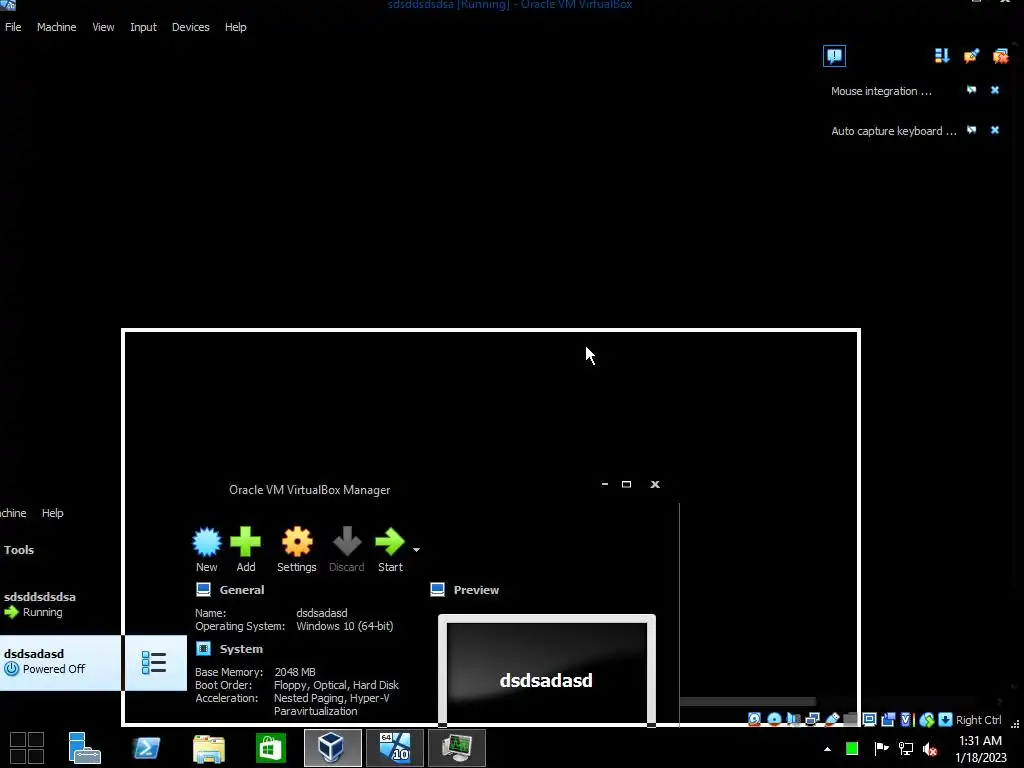Image resolution: width=1024 pixels, height=768 pixels.
Task: Click the audio status bar indicator
Action: point(793,719)
